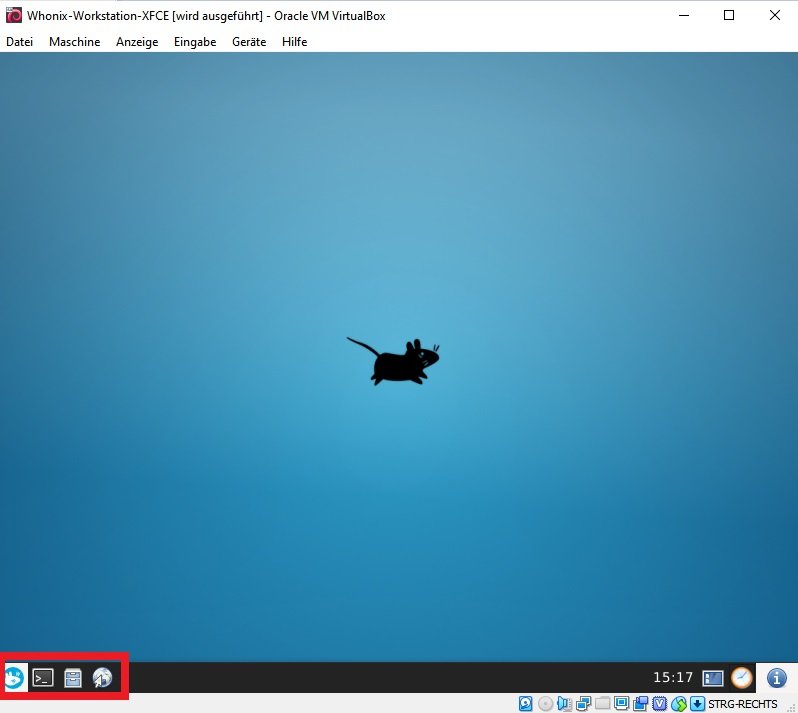
Task: Click the network adapters status icon
Action: click(x=583, y=704)
